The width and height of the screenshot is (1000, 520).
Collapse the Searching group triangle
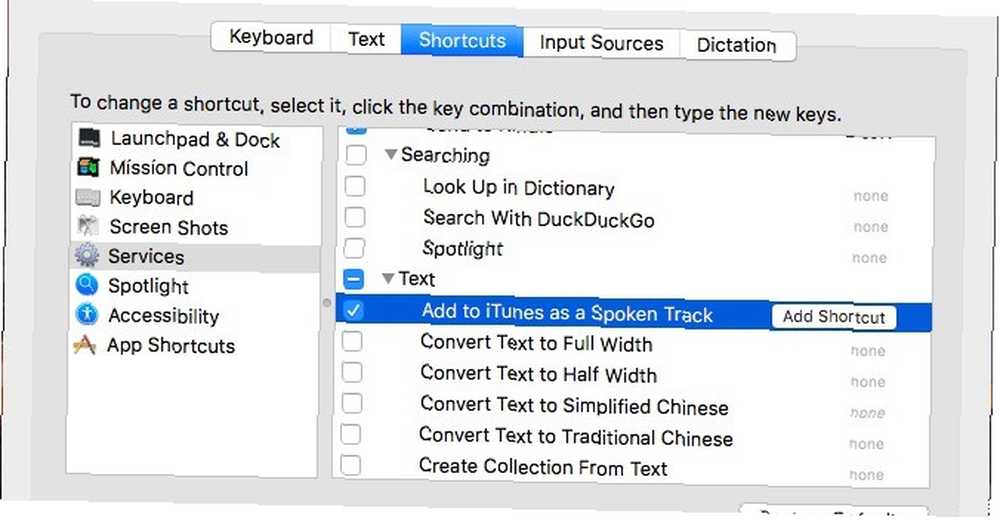[391, 154]
